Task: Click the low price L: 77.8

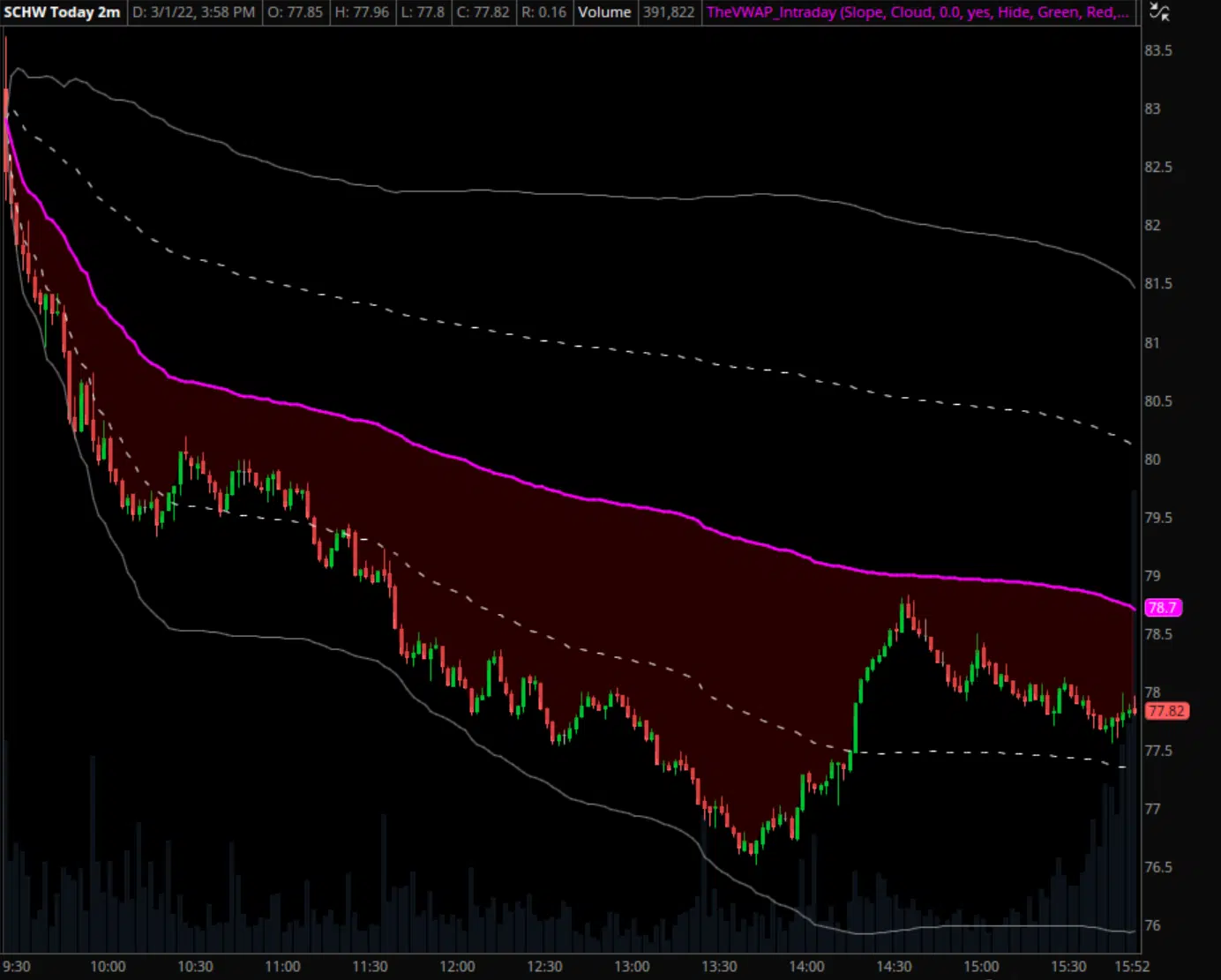Action: point(423,12)
